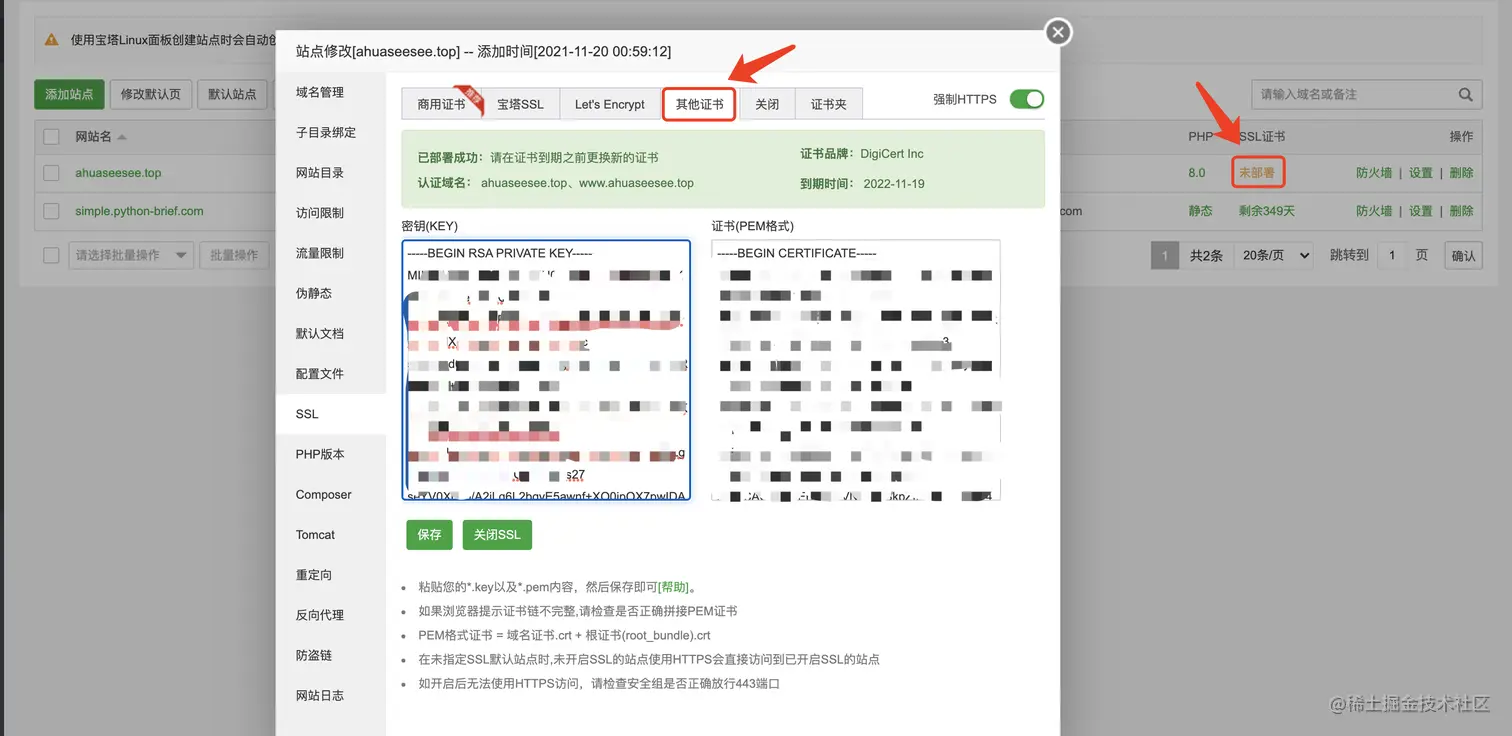Click PHP version 8.0 link
Screen dimensions: 1512x736
pos(1197,173)
